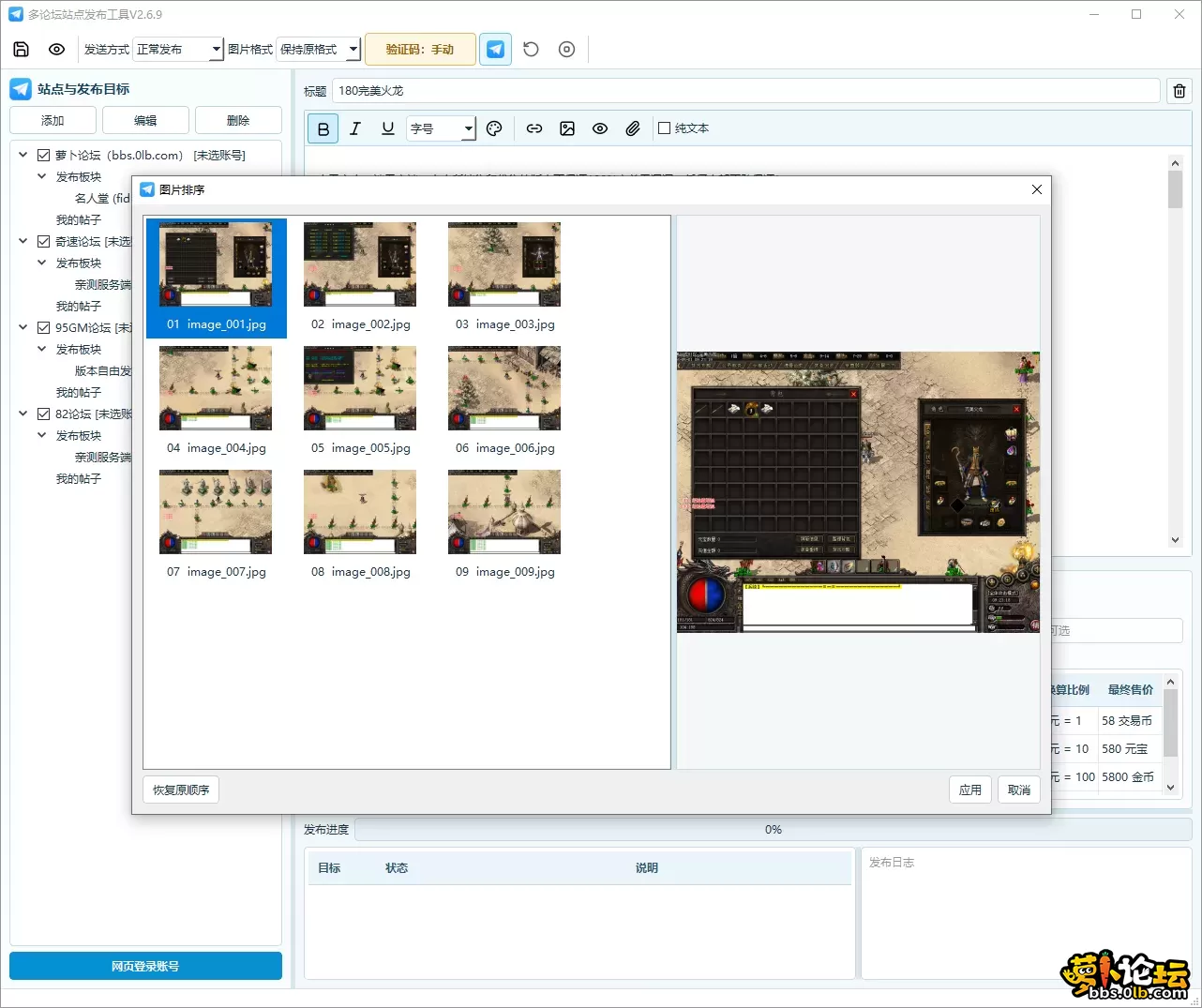Click the 网页登录账号 button
The image size is (1202, 1008).
[x=145, y=966]
